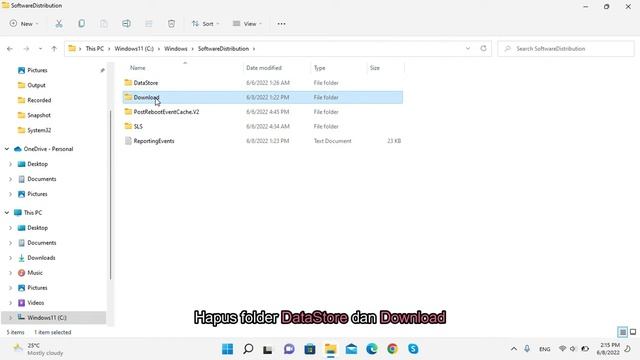Click the Rename icon in toolbar
Screen dimensions: 640x360
(x=127, y=24)
